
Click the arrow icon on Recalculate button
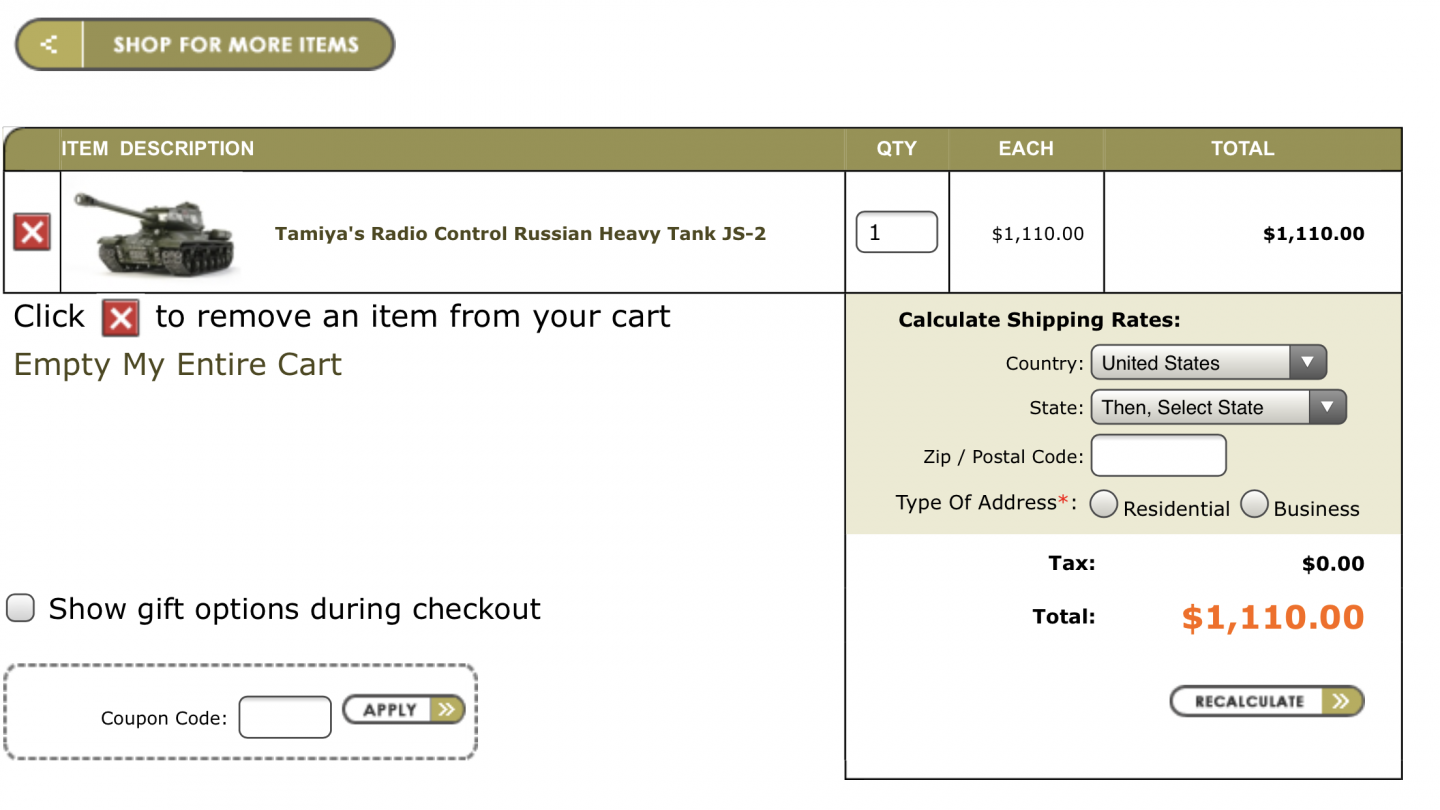pos(1341,702)
